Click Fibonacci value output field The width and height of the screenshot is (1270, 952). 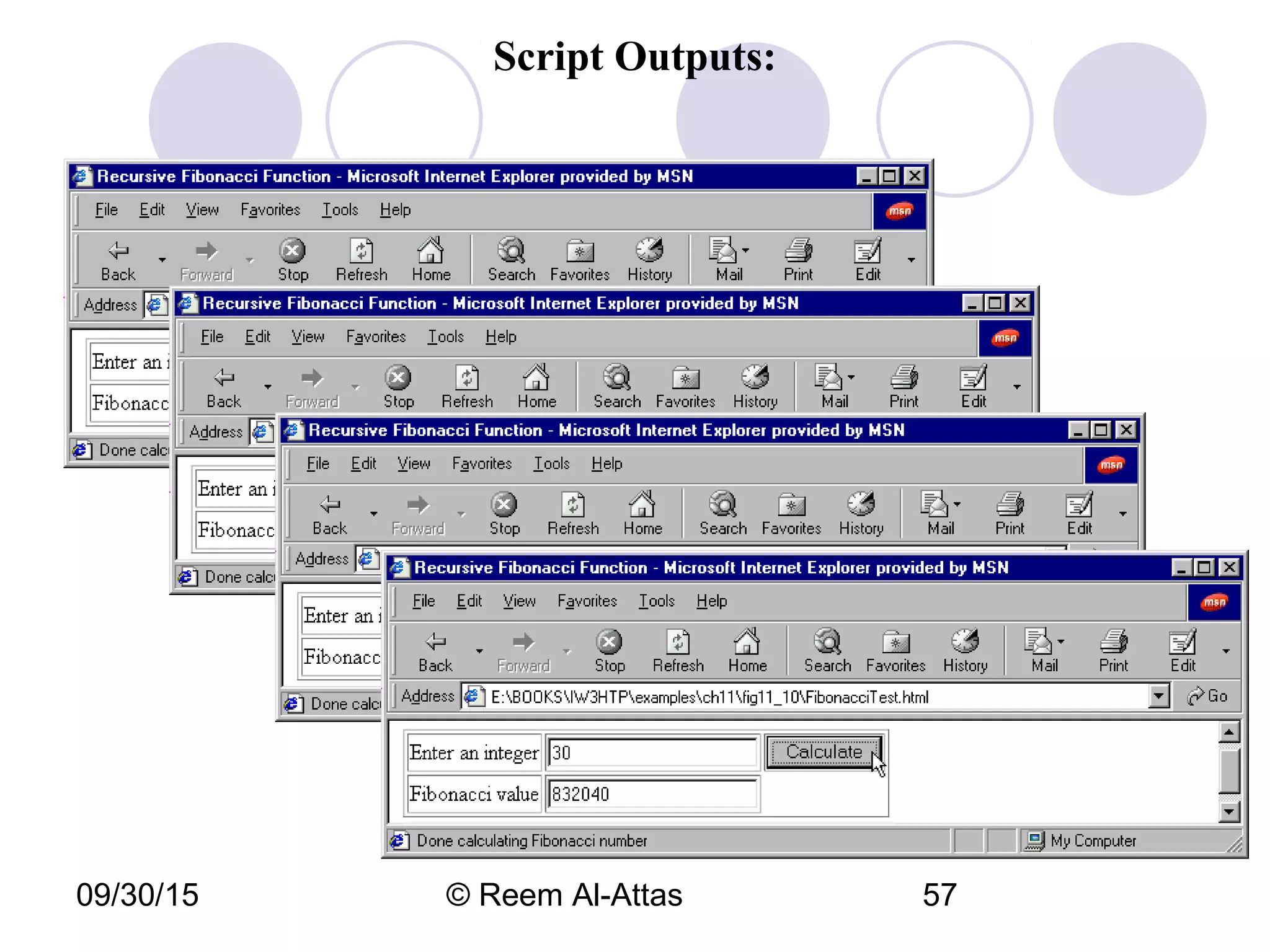[652, 795]
